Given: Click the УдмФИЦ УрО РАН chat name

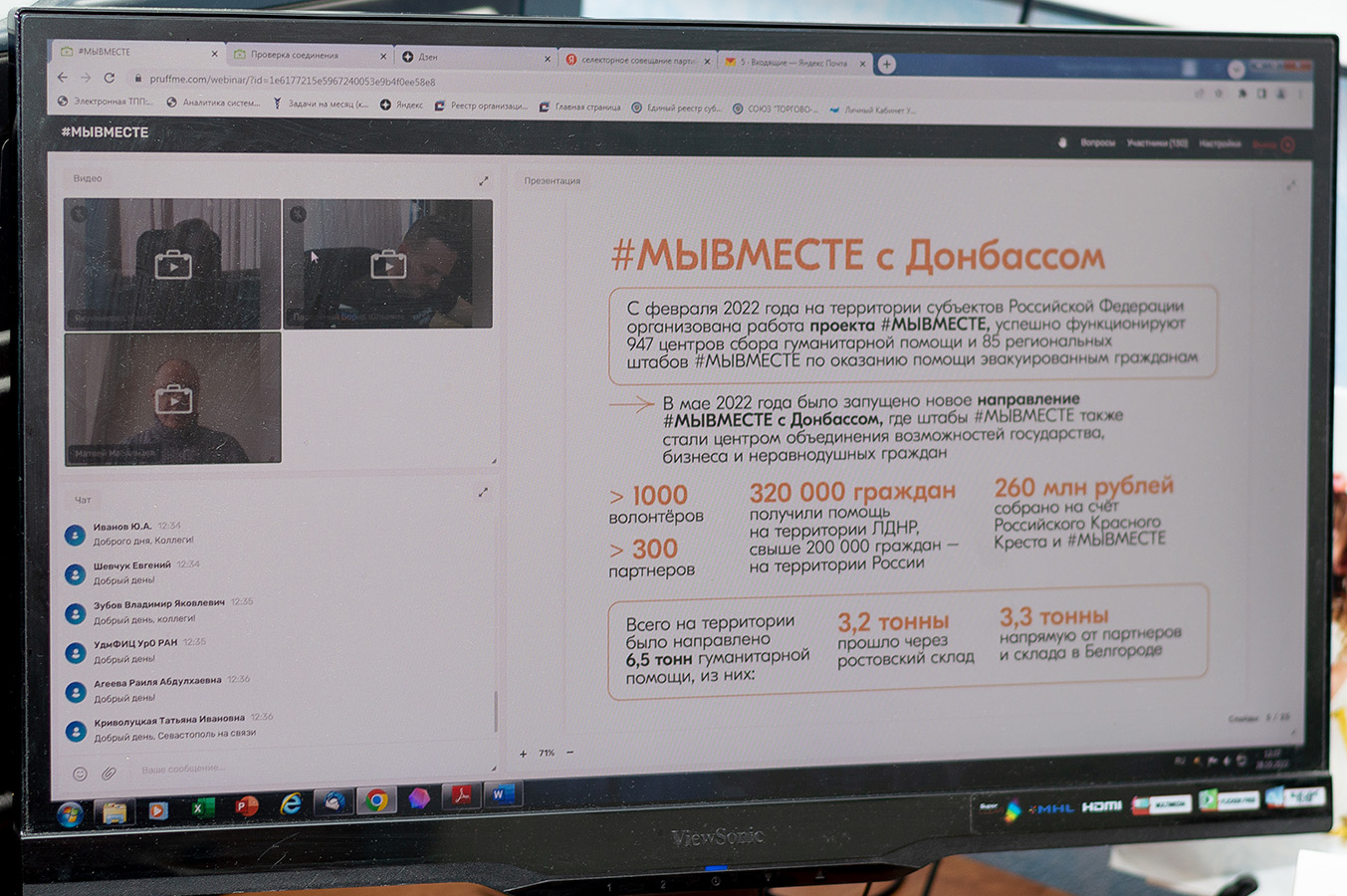Looking at the screenshot, I should pos(135,642).
